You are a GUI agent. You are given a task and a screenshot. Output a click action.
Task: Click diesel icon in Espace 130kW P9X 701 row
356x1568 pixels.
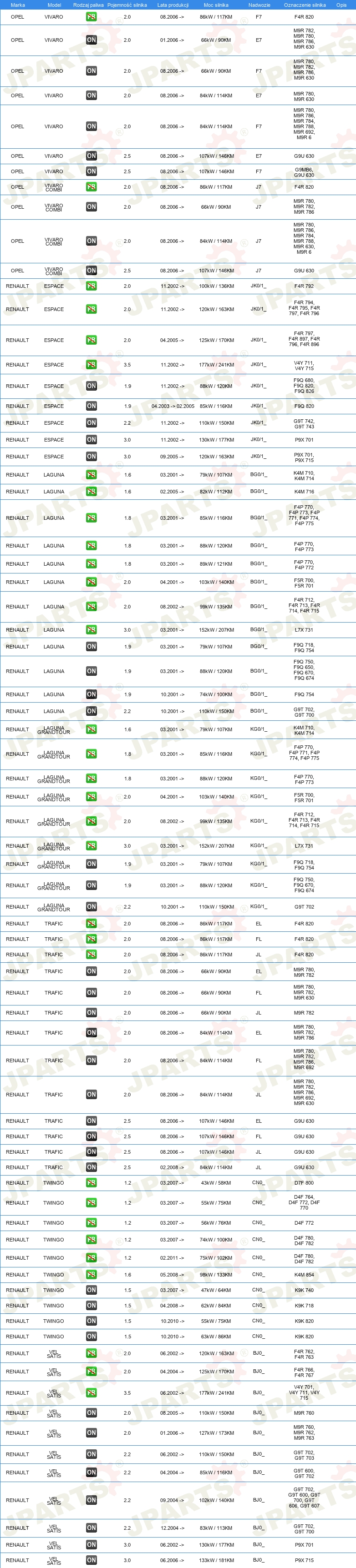(x=92, y=439)
